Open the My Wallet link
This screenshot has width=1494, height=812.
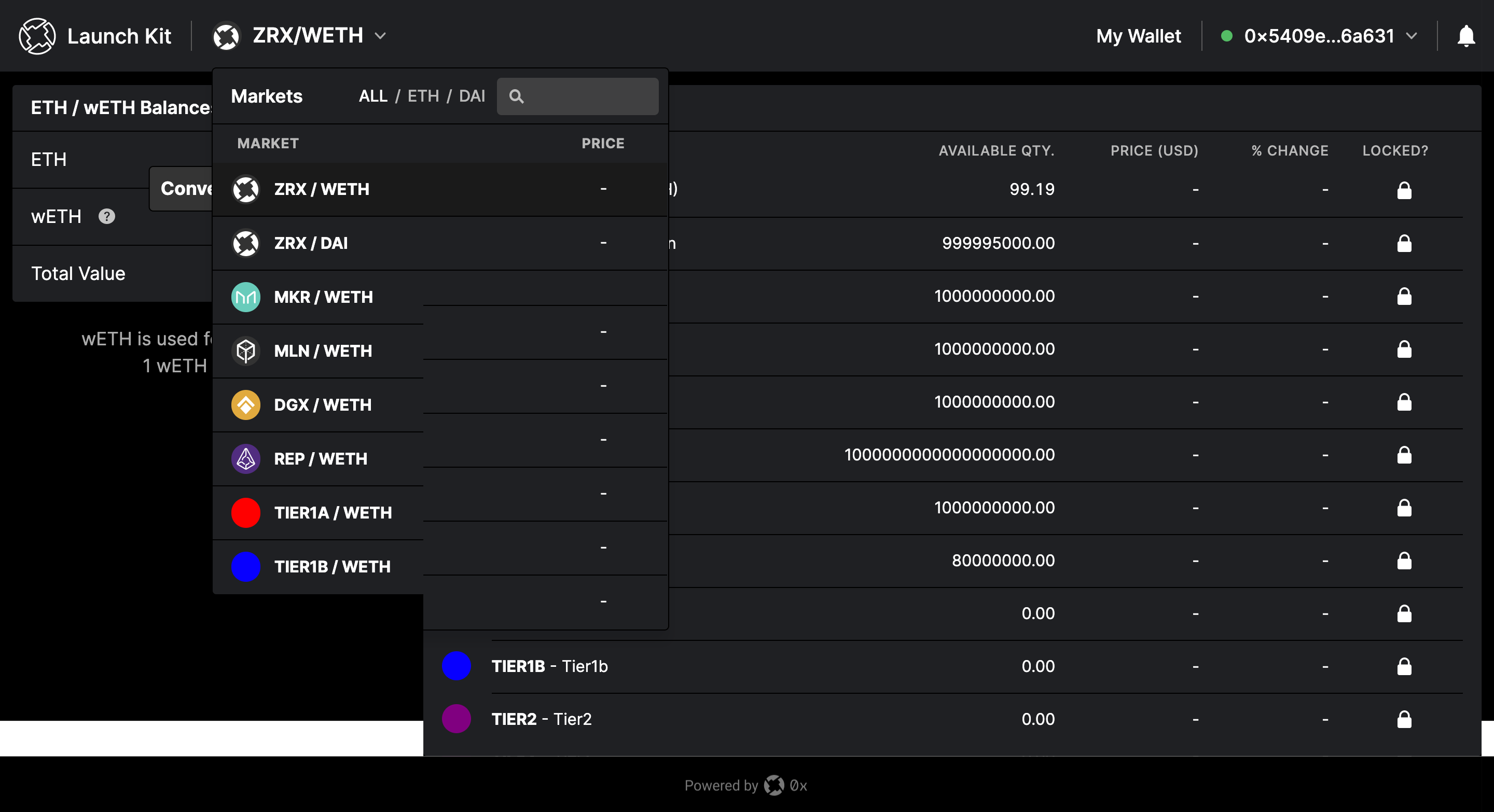click(x=1138, y=36)
